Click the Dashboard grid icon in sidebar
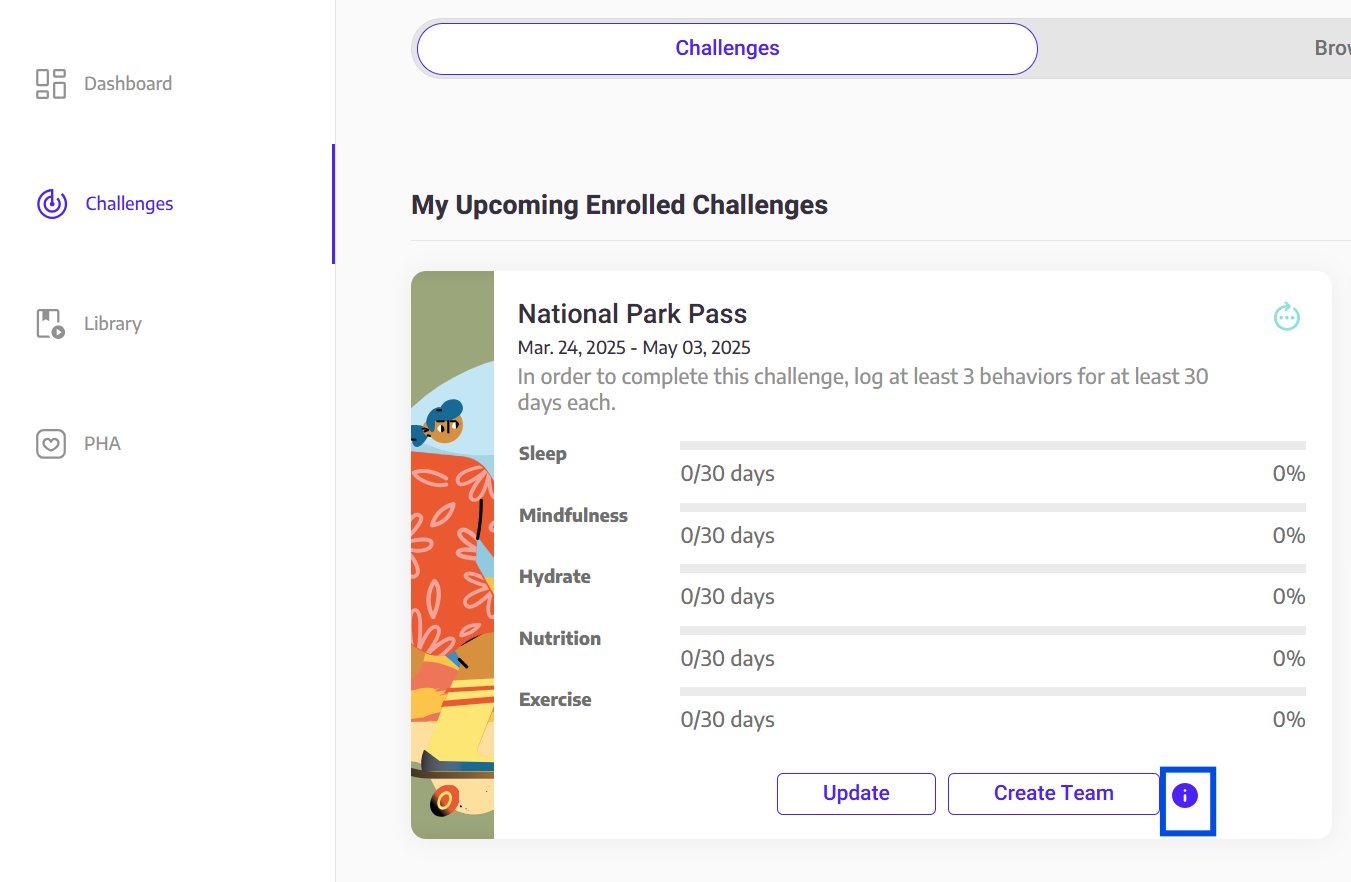The width and height of the screenshot is (1351, 882). coord(51,84)
